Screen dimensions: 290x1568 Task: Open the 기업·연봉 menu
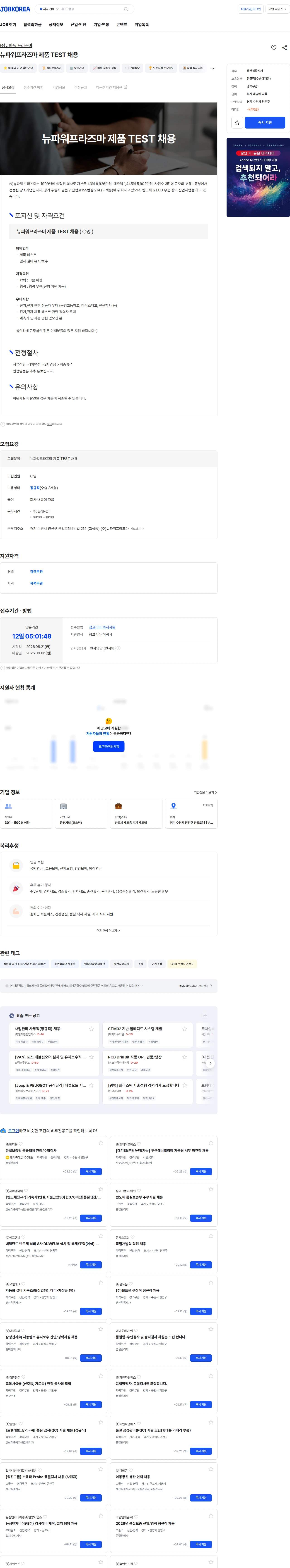point(101,25)
